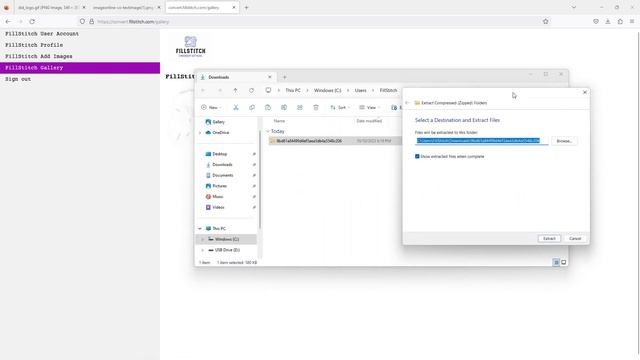Select Gallery in Explorer navigation pane

pos(215,122)
